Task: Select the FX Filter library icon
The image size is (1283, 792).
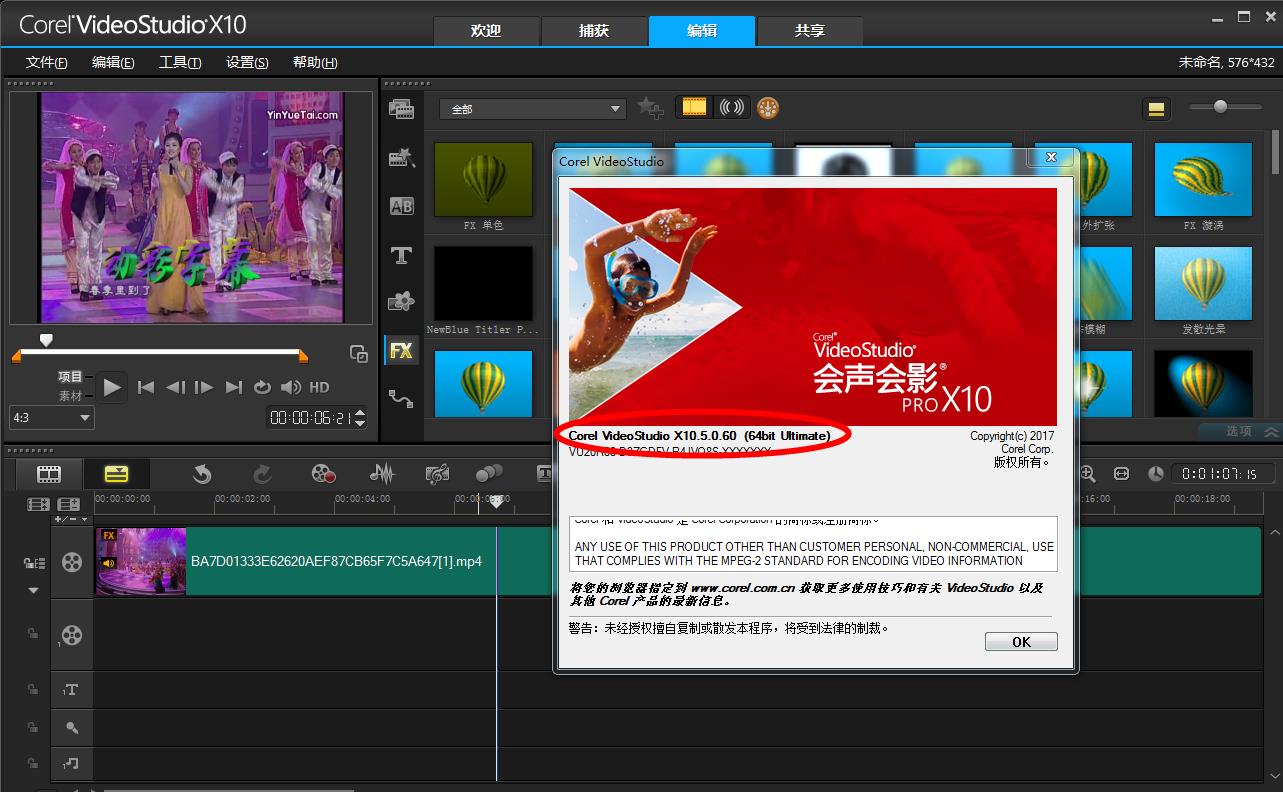Action: coord(401,350)
